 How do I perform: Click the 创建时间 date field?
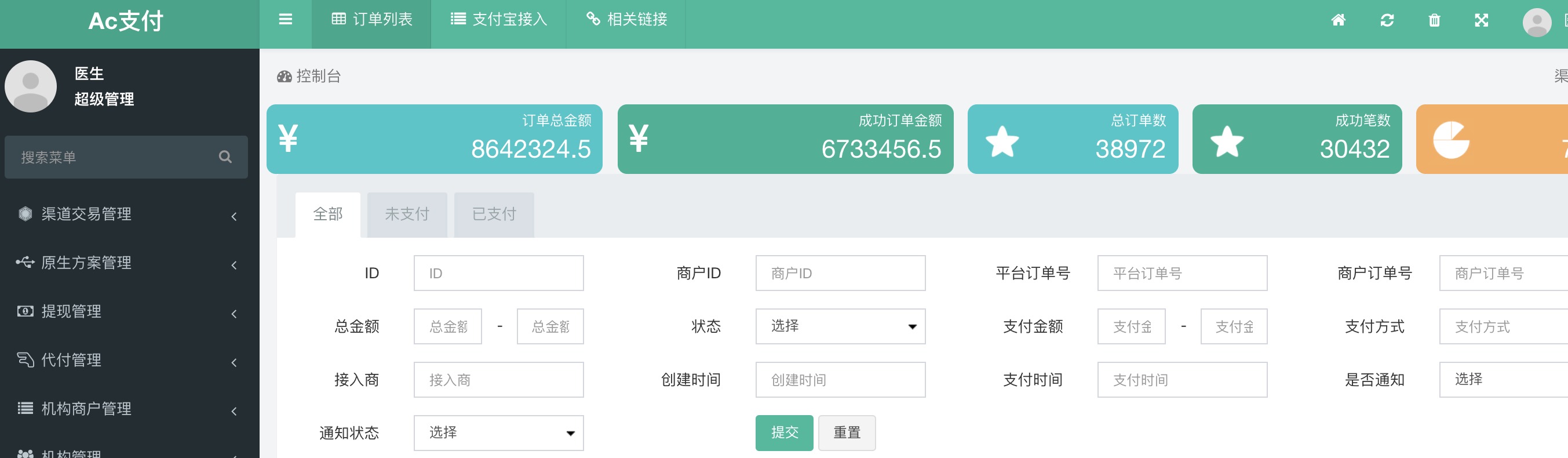pos(841,380)
